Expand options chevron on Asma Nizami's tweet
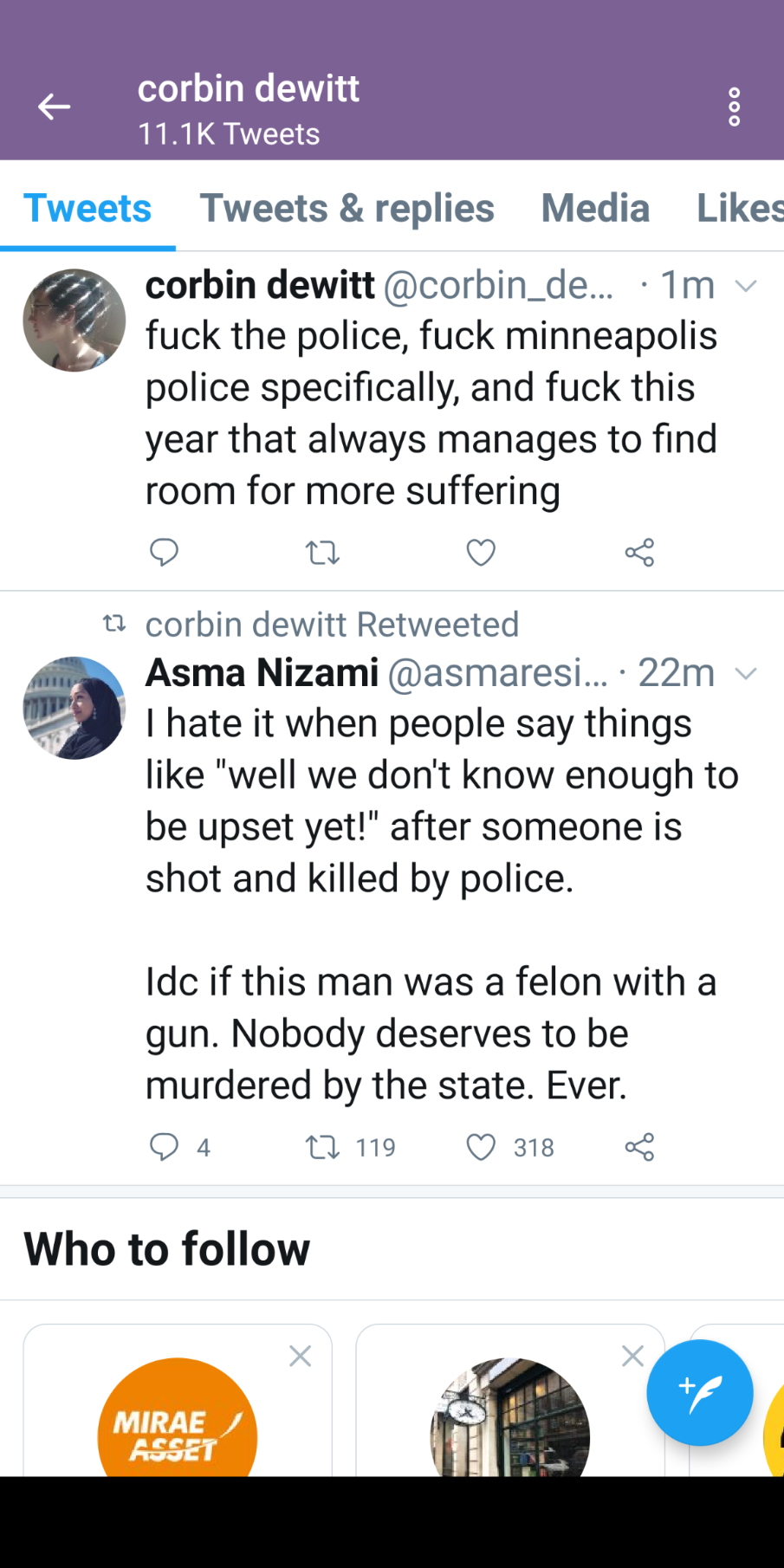The height and width of the screenshot is (1568, 784). pos(746,673)
